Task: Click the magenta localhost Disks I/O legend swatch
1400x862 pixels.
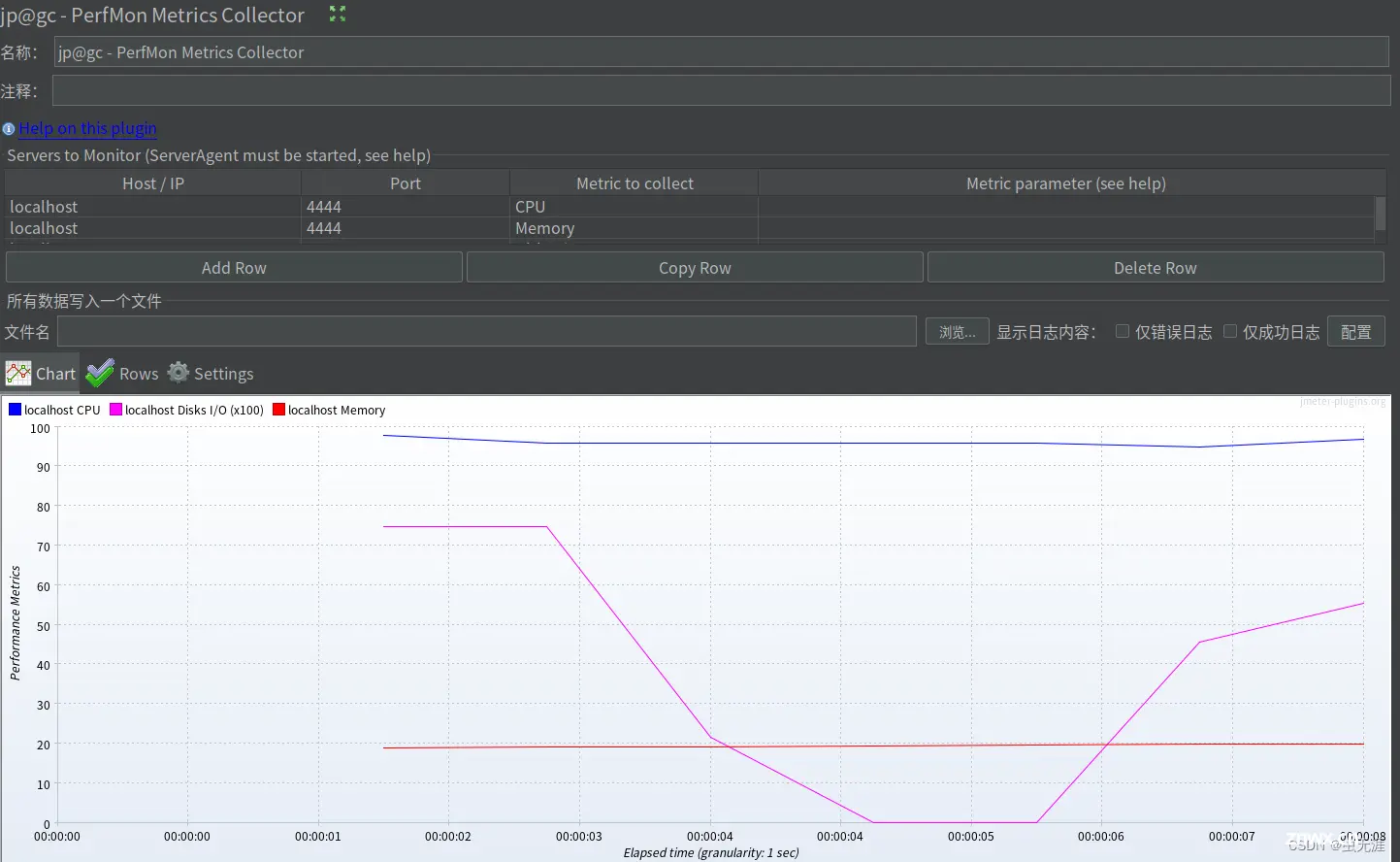Action: tap(115, 410)
